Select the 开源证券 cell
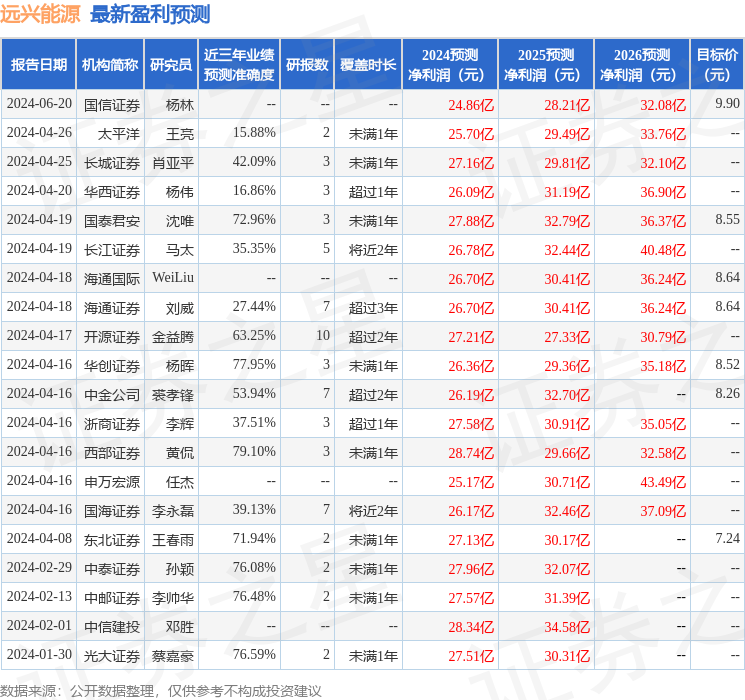This screenshot has width=745, height=700. point(112,337)
